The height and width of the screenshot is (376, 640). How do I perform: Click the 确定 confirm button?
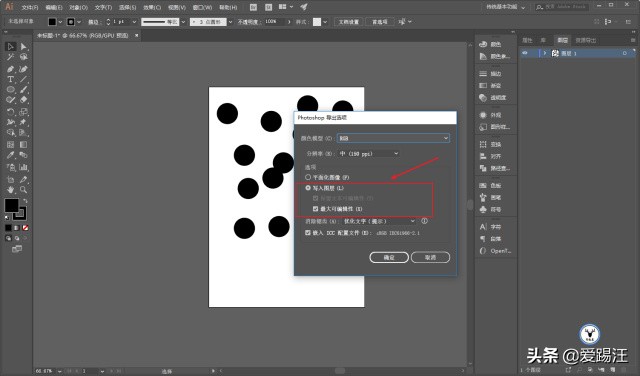(389, 257)
